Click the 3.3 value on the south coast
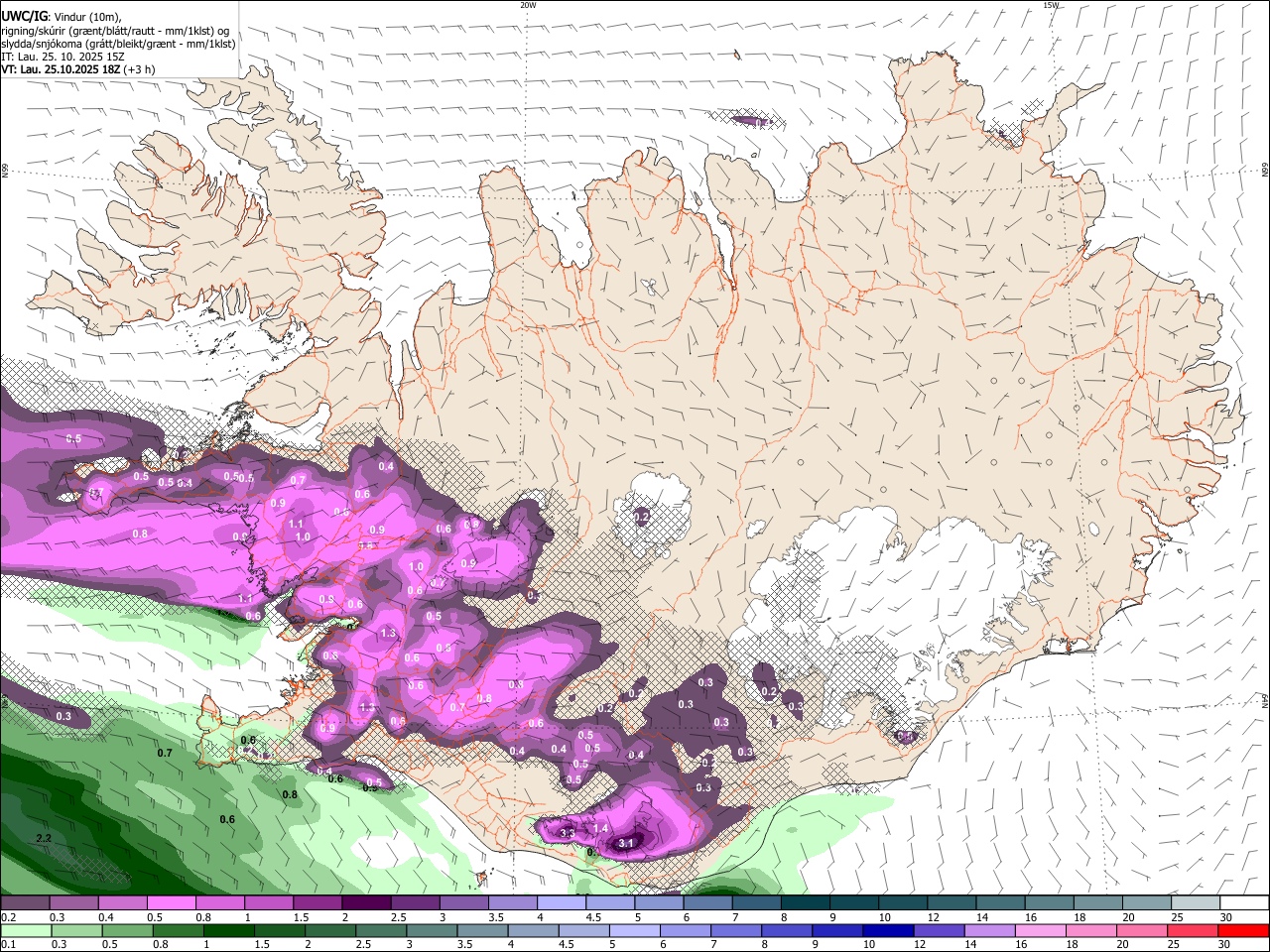The image size is (1270, 952). (568, 834)
